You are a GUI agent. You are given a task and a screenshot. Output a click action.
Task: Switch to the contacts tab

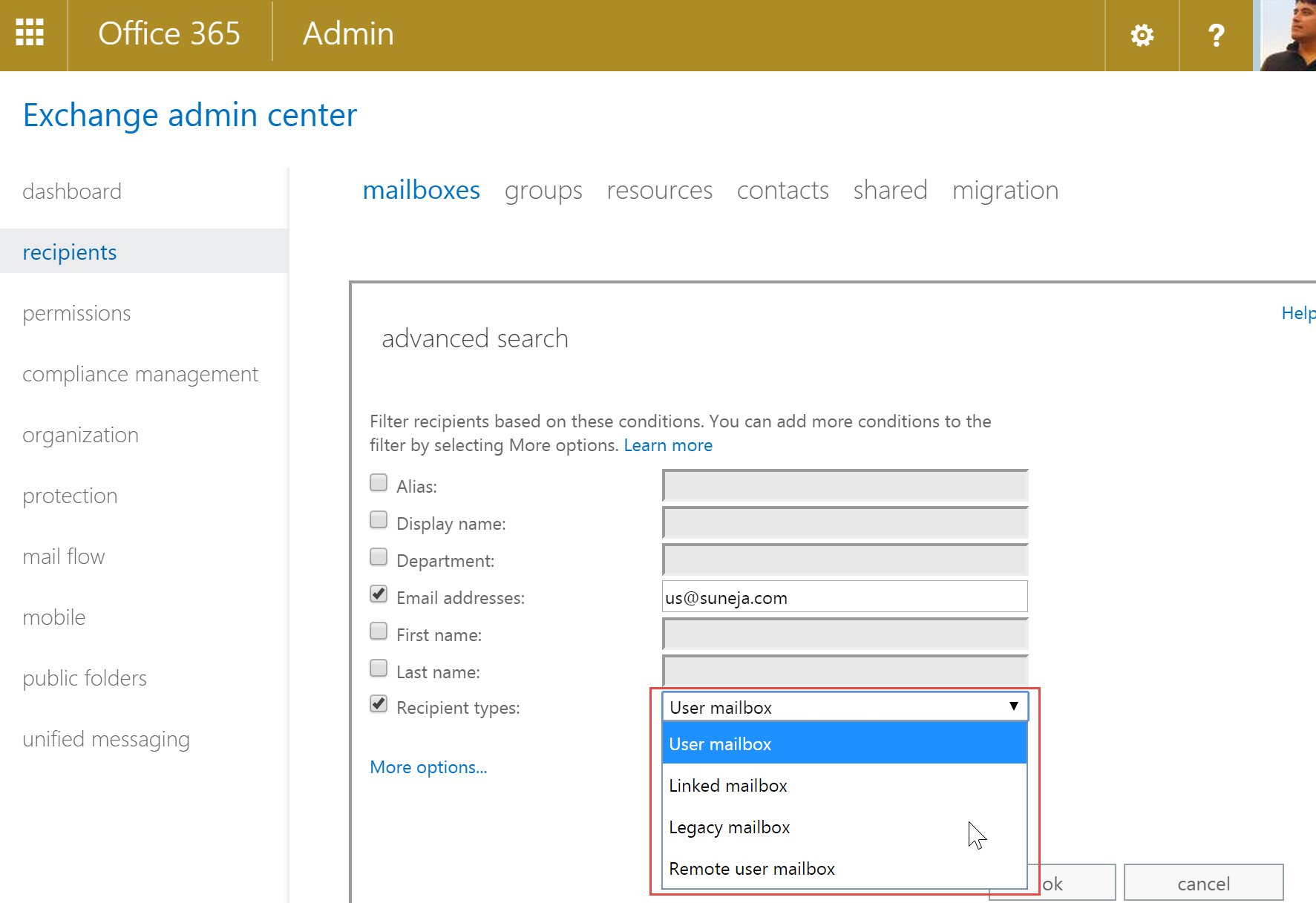point(782,190)
